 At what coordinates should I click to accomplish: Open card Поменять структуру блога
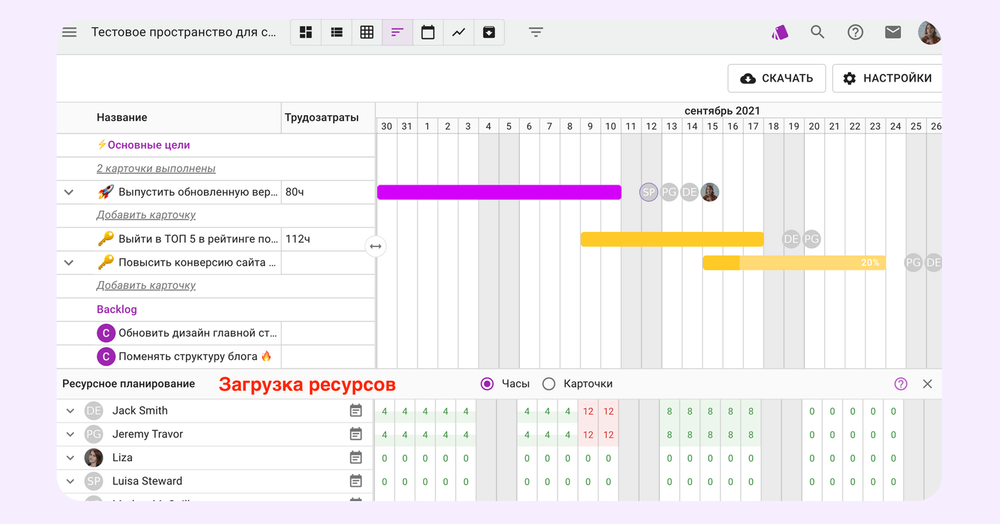pos(195,356)
